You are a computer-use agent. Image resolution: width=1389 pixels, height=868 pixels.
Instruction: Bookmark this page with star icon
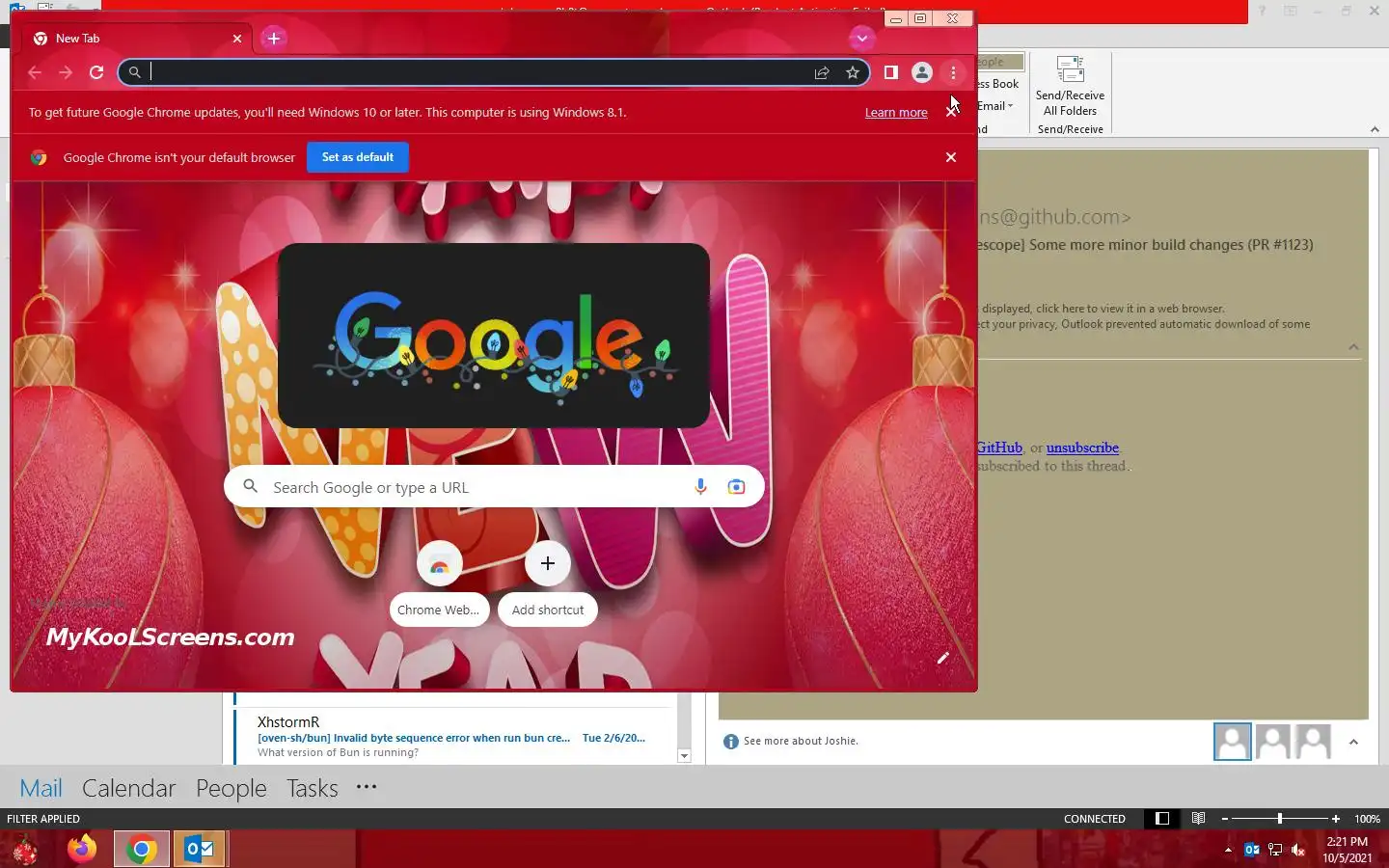tap(853, 72)
